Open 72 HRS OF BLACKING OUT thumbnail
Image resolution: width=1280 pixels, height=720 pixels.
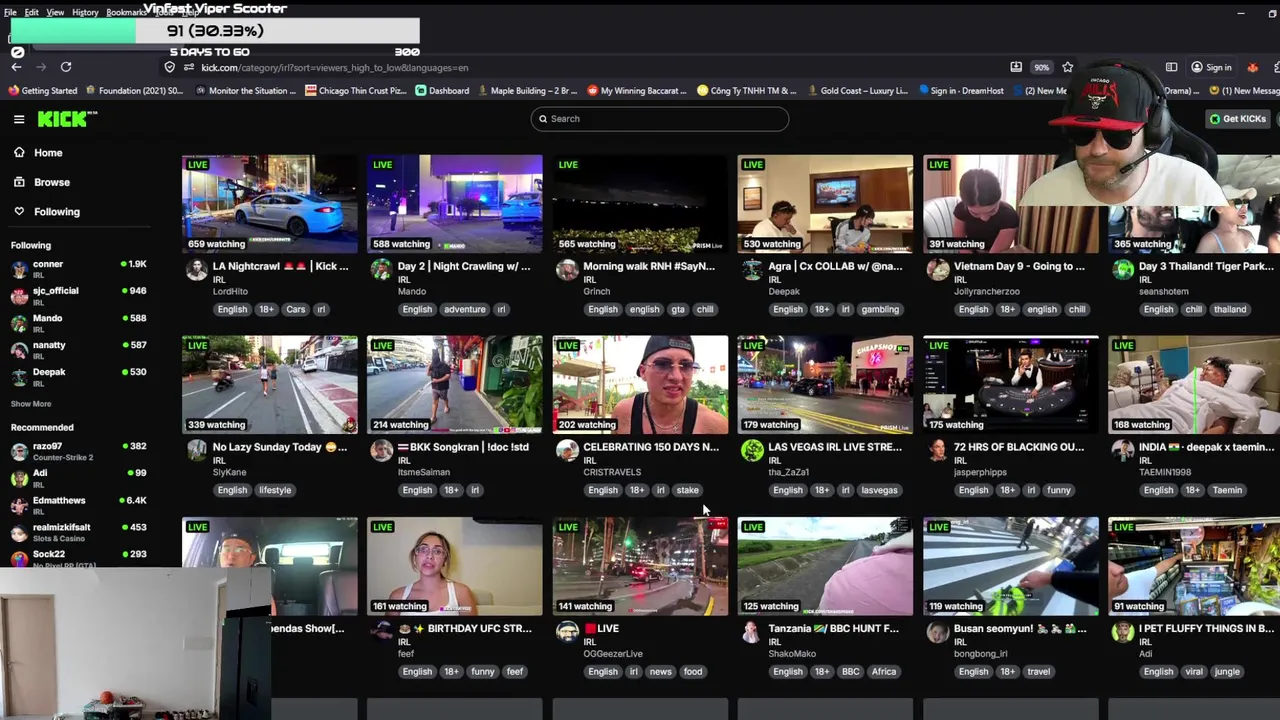1011,384
